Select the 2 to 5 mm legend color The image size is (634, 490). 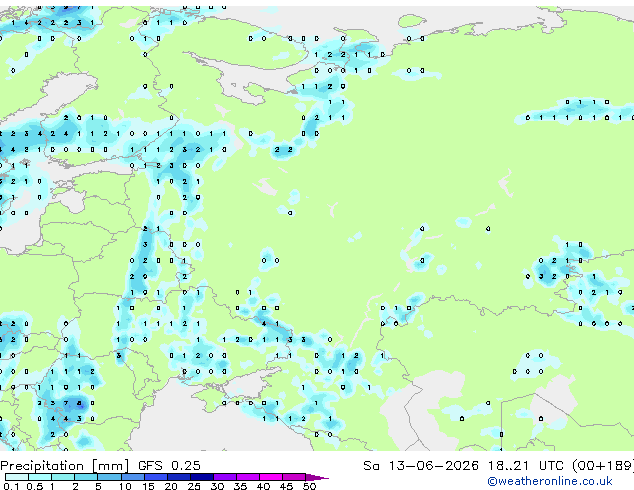86,477
